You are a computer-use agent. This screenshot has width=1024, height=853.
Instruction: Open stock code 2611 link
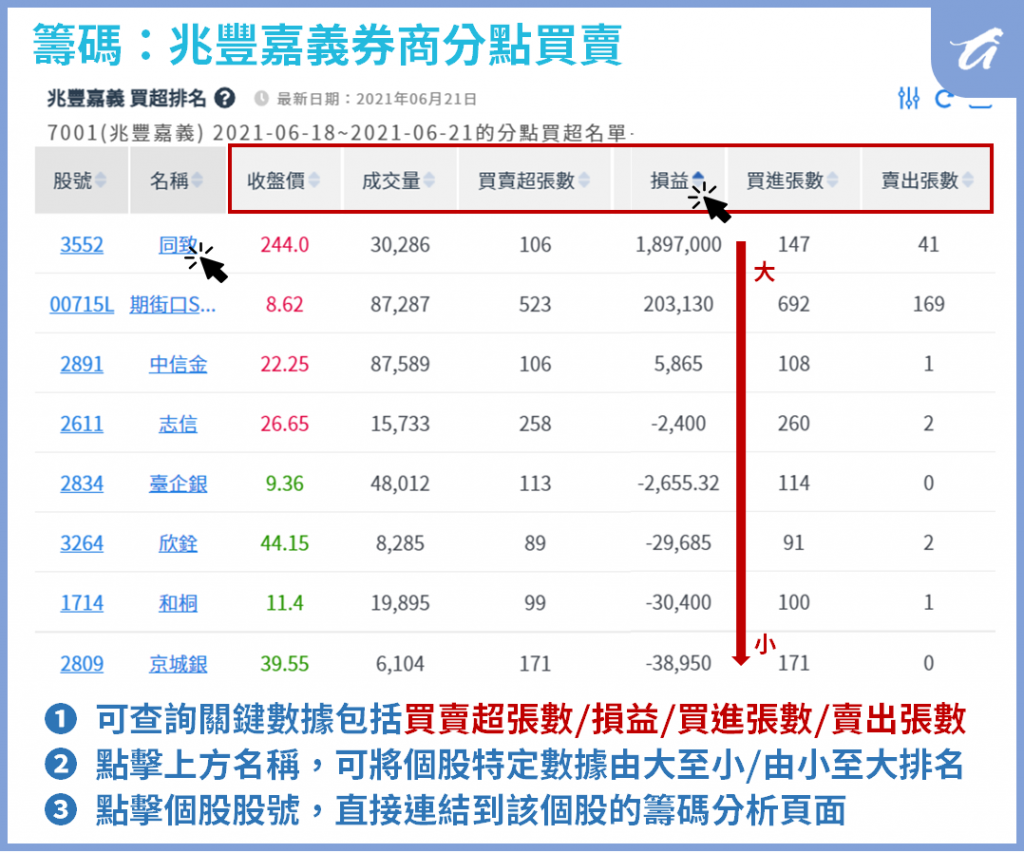point(82,424)
